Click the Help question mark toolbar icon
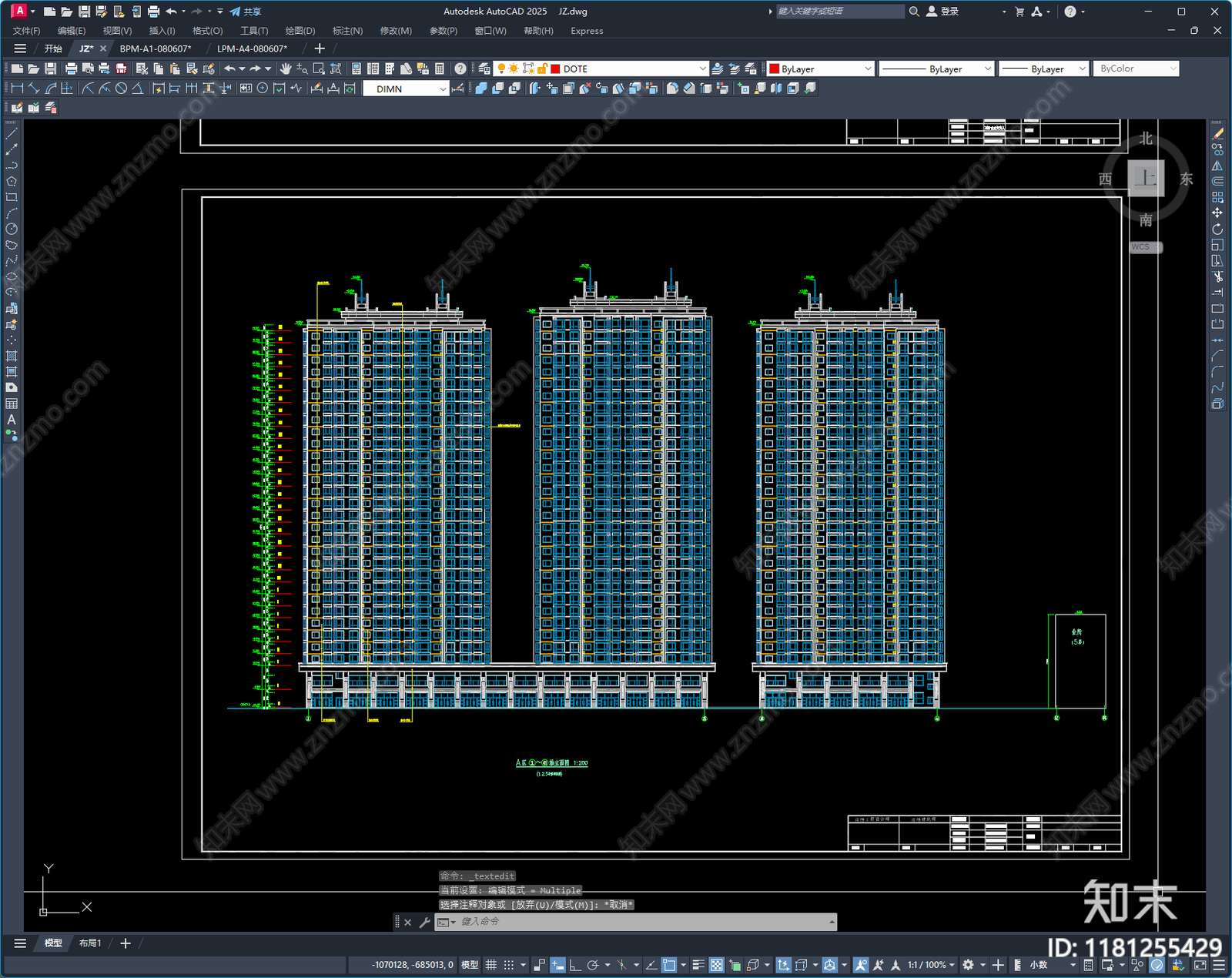This screenshot has width=1232, height=978. 460,69
